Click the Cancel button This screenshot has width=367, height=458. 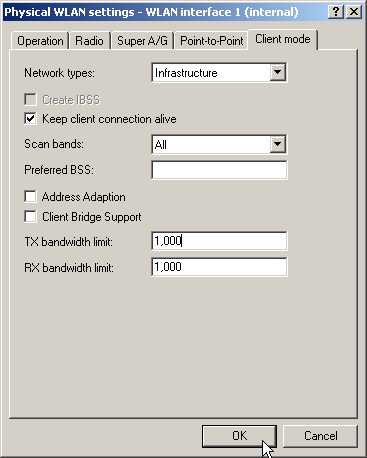coord(320,436)
